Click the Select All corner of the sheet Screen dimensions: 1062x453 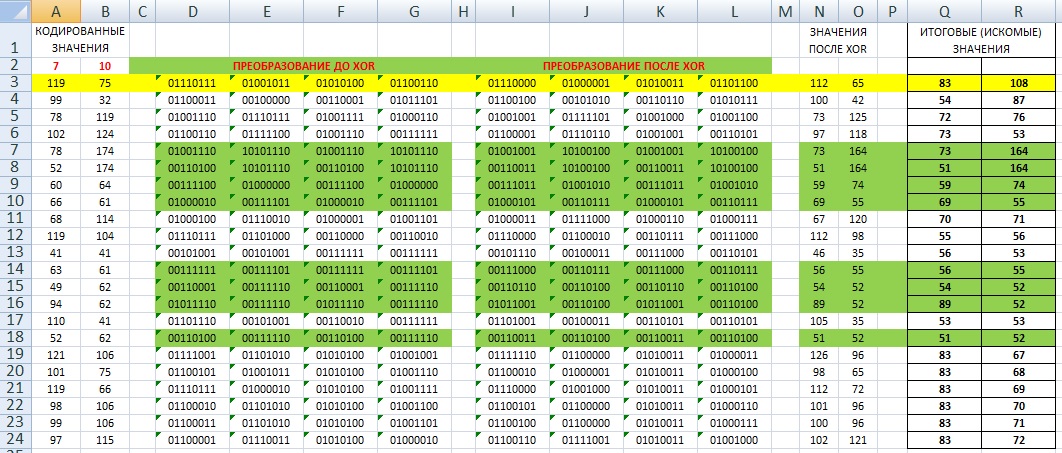[15, 11]
